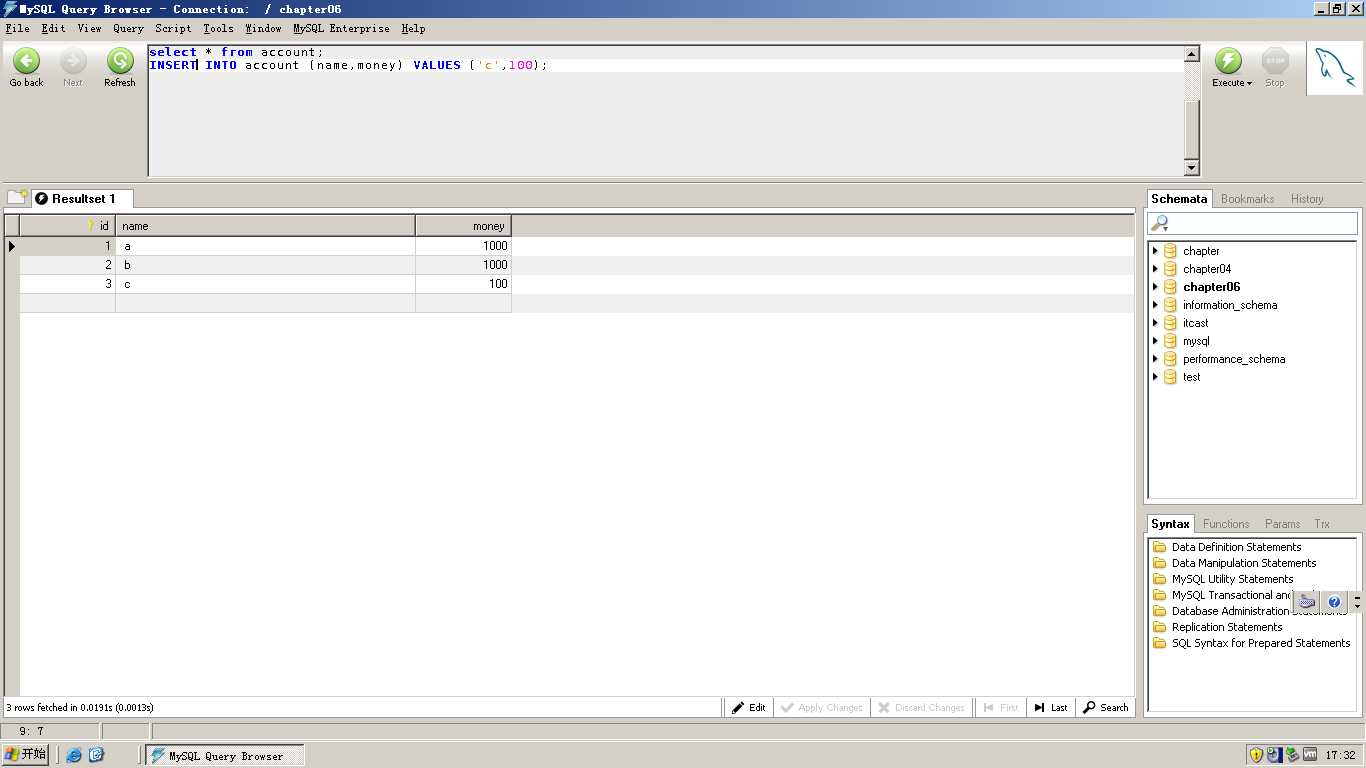Open the Windows Start button
The image size is (1366, 768).
point(25,754)
